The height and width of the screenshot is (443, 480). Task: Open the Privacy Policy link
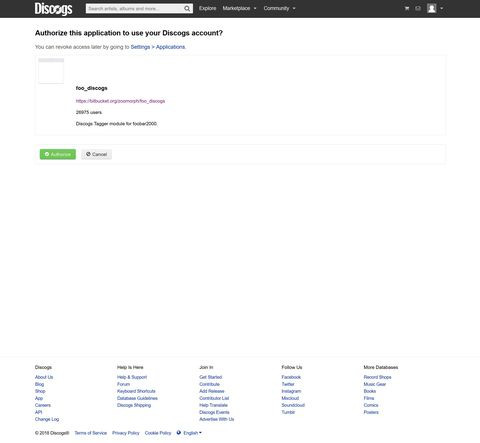pyautogui.click(x=126, y=433)
